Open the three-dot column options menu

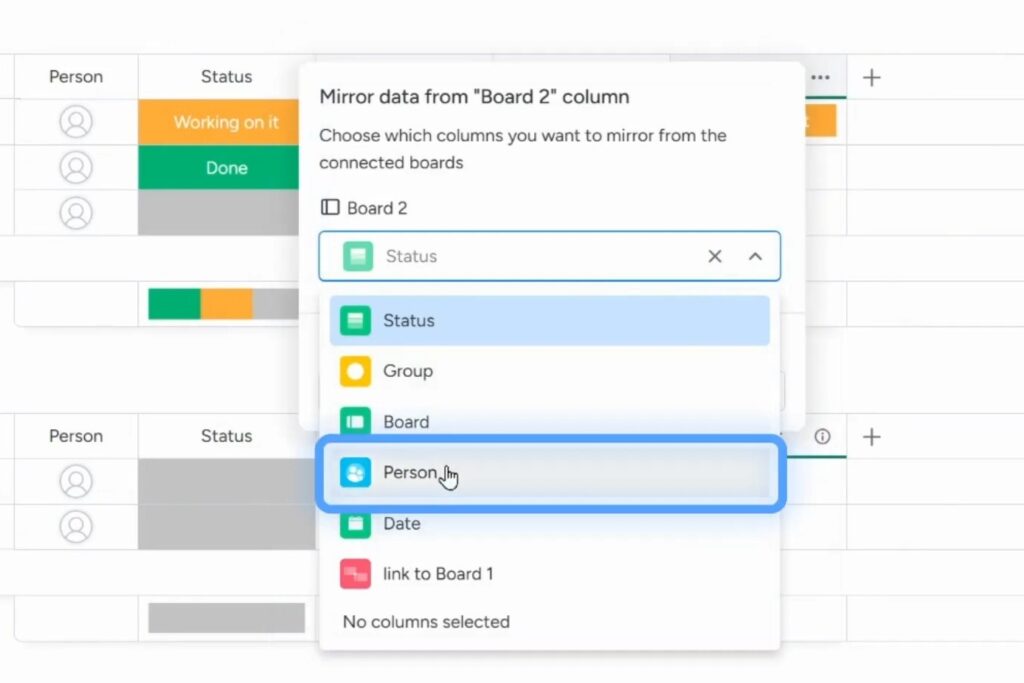(x=820, y=76)
